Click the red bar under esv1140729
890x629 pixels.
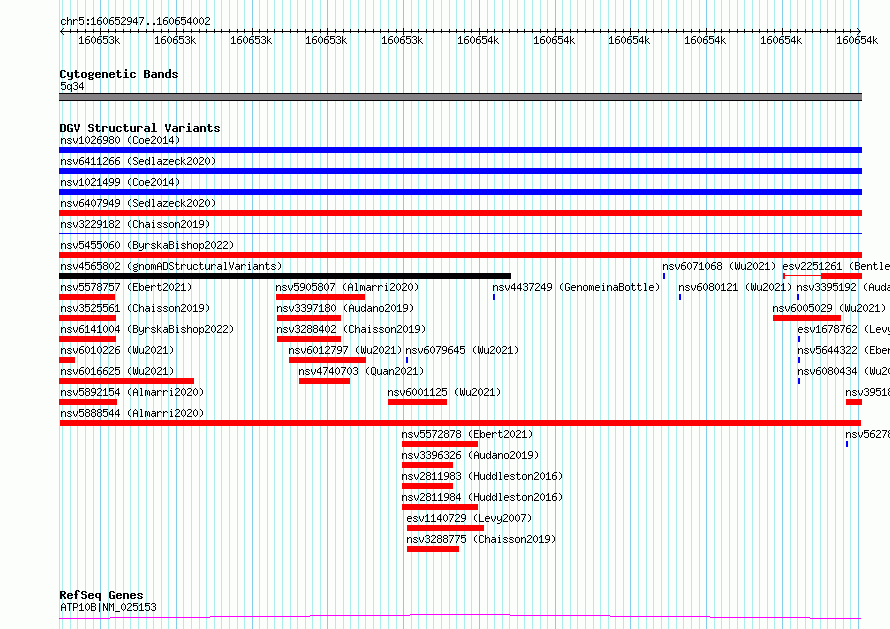[446, 528]
